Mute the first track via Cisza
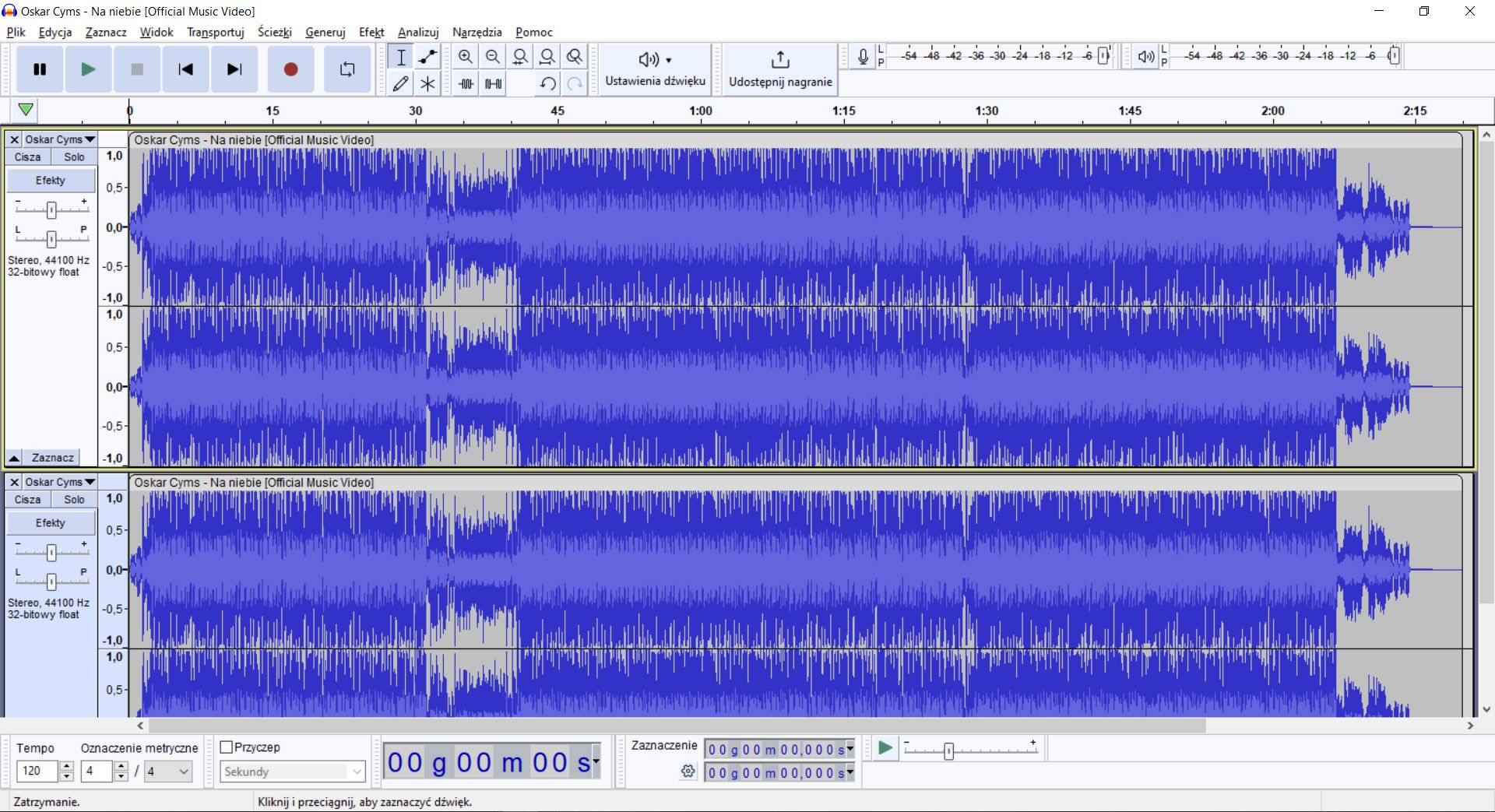1495x812 pixels. 28,156
